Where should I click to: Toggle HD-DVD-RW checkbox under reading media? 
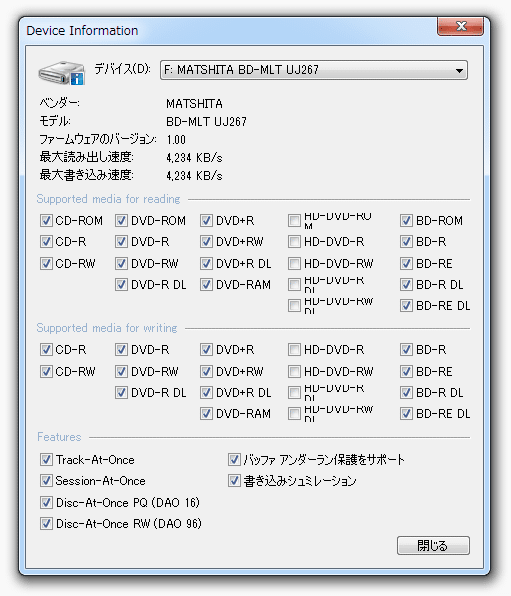click(x=294, y=263)
